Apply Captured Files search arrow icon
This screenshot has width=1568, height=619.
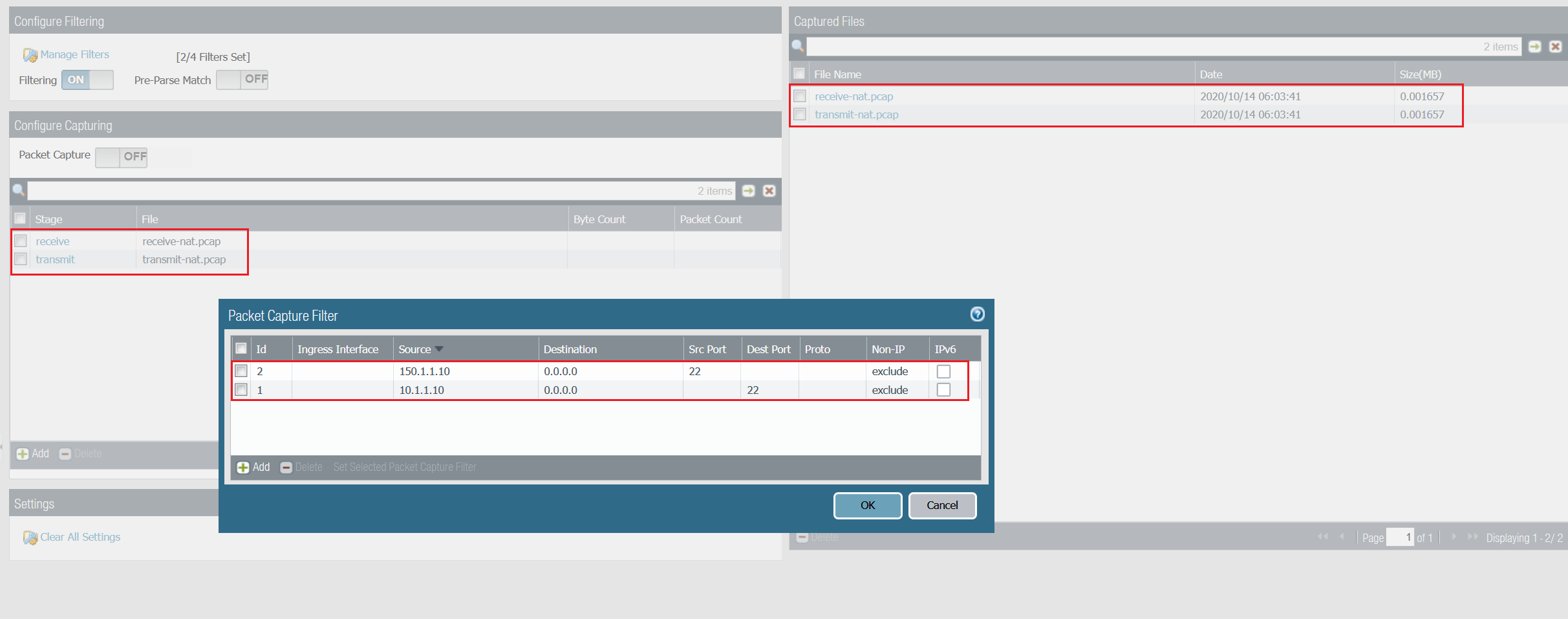click(x=1535, y=47)
